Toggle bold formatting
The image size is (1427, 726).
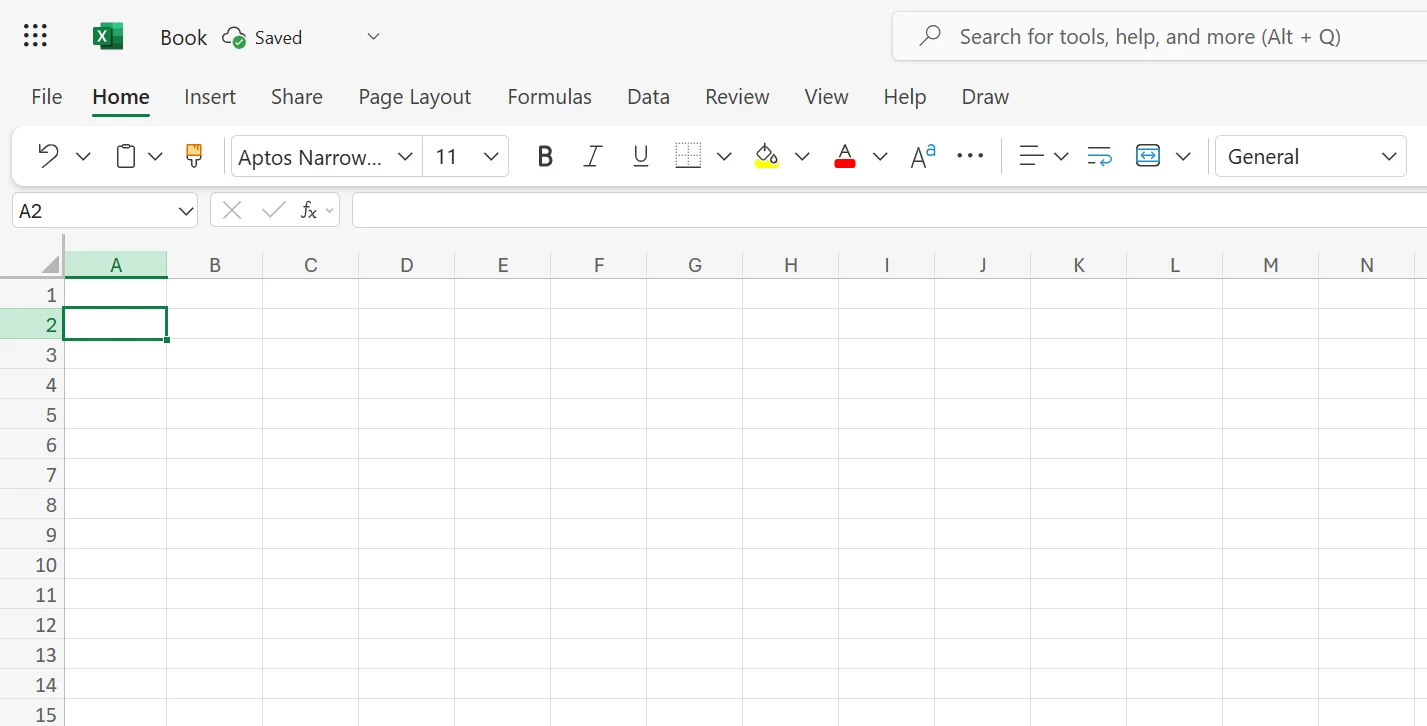[544, 156]
